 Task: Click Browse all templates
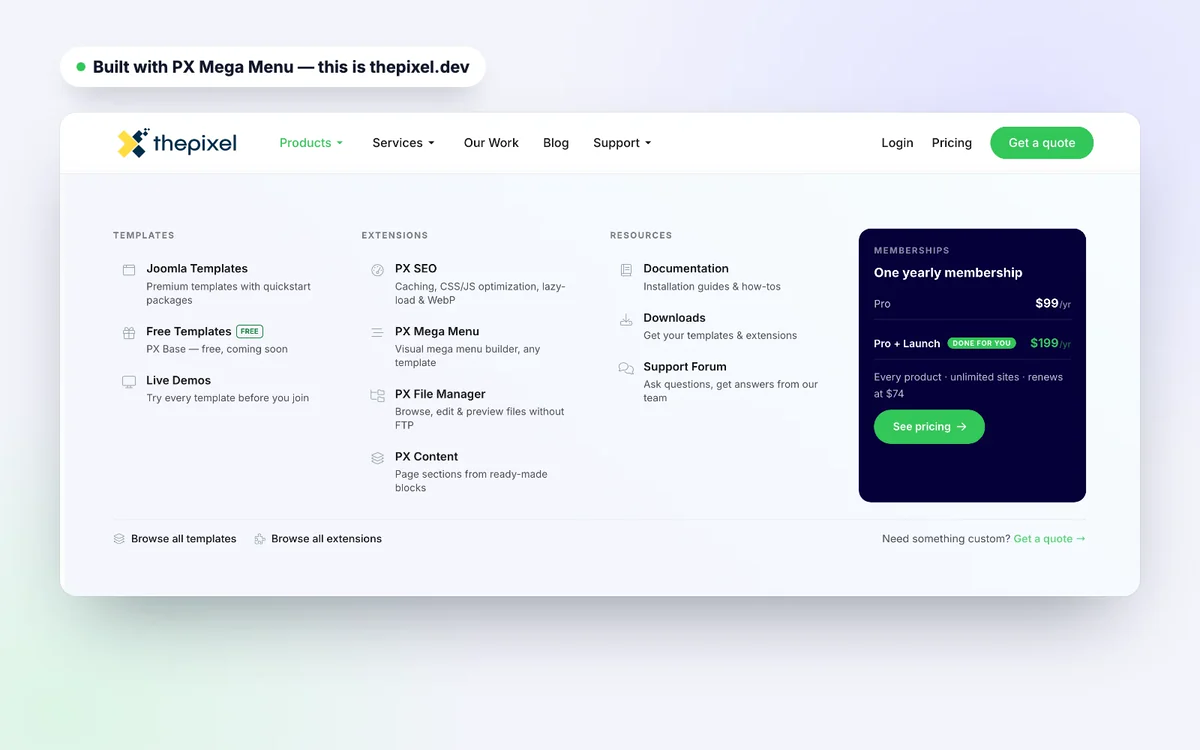click(175, 539)
